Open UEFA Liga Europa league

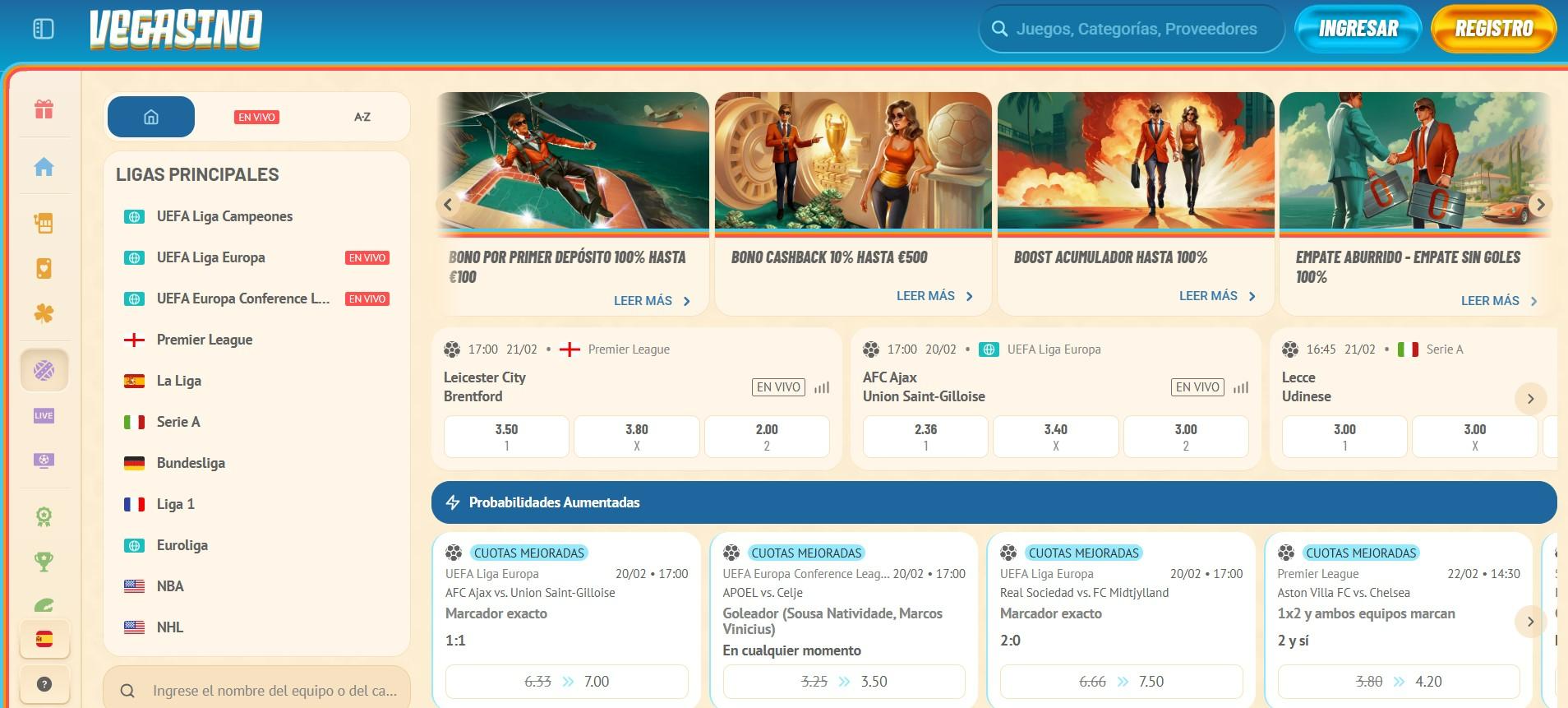click(x=256, y=257)
